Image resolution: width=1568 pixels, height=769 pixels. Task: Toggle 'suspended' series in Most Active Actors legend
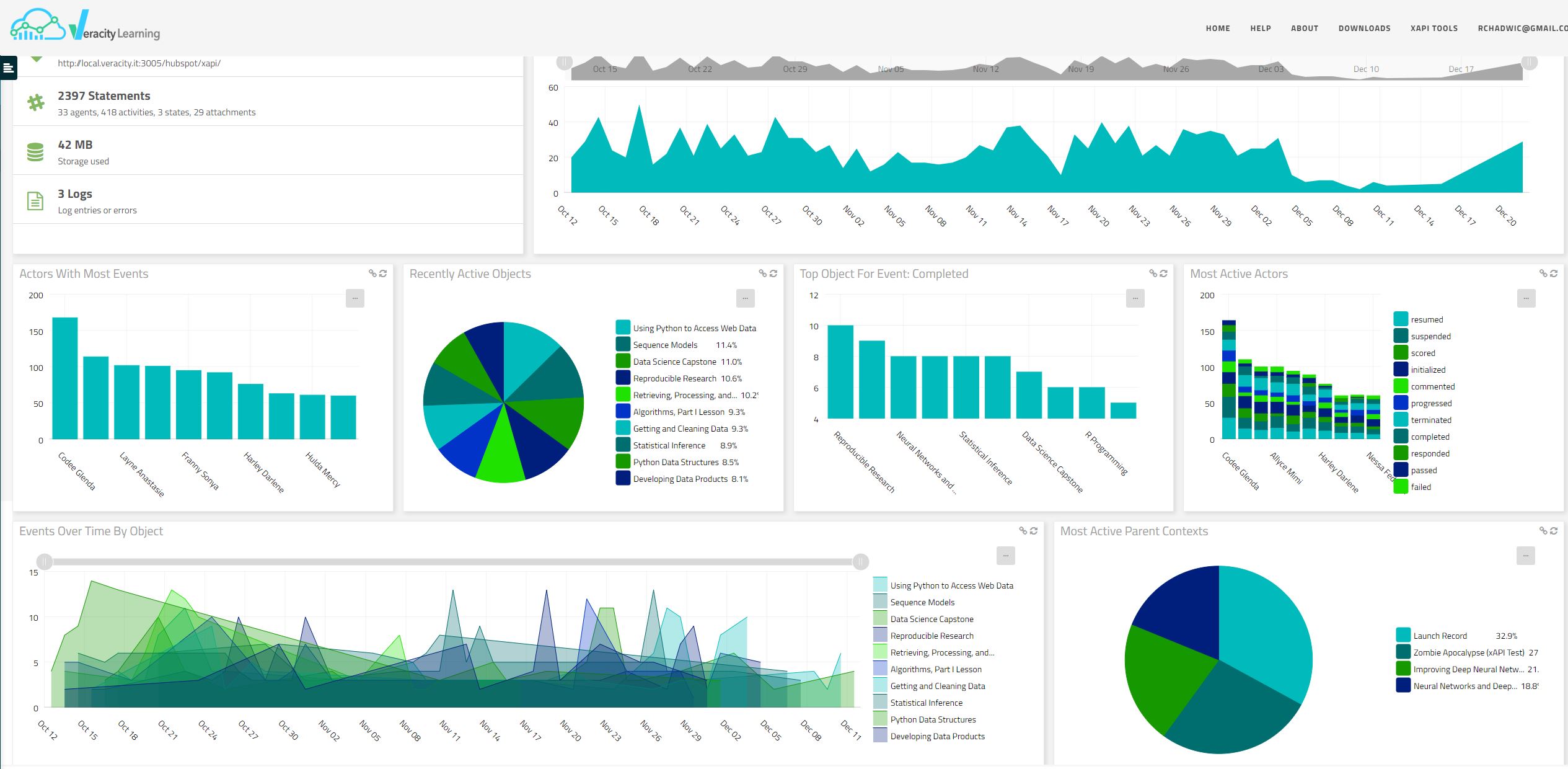click(x=1430, y=336)
